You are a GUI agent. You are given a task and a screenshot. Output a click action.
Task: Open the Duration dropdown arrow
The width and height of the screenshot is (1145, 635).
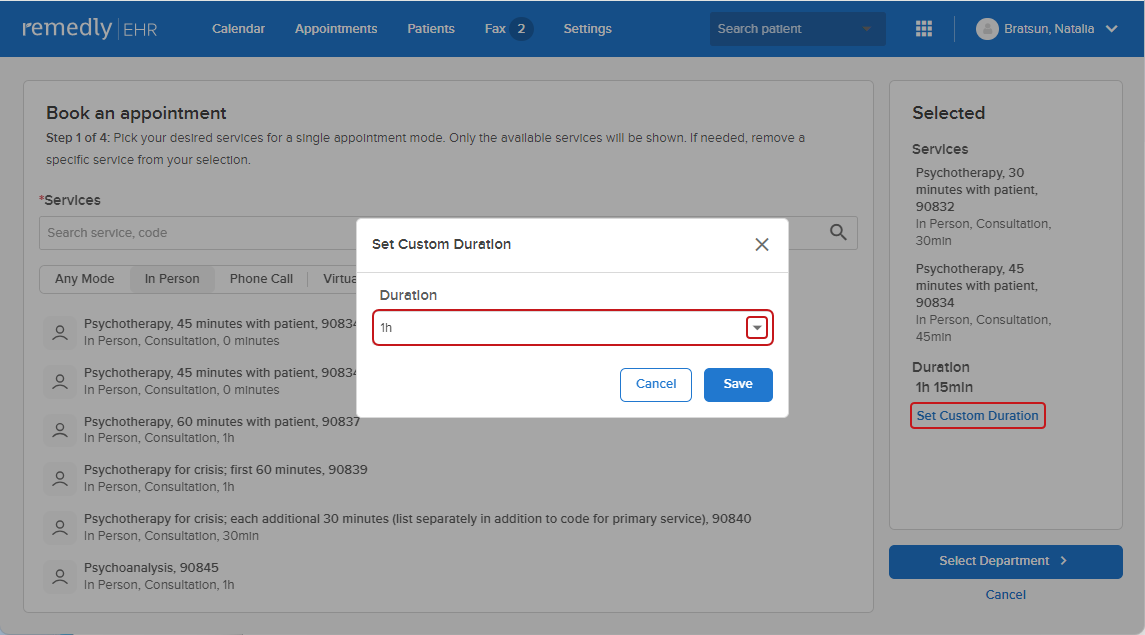pos(757,328)
